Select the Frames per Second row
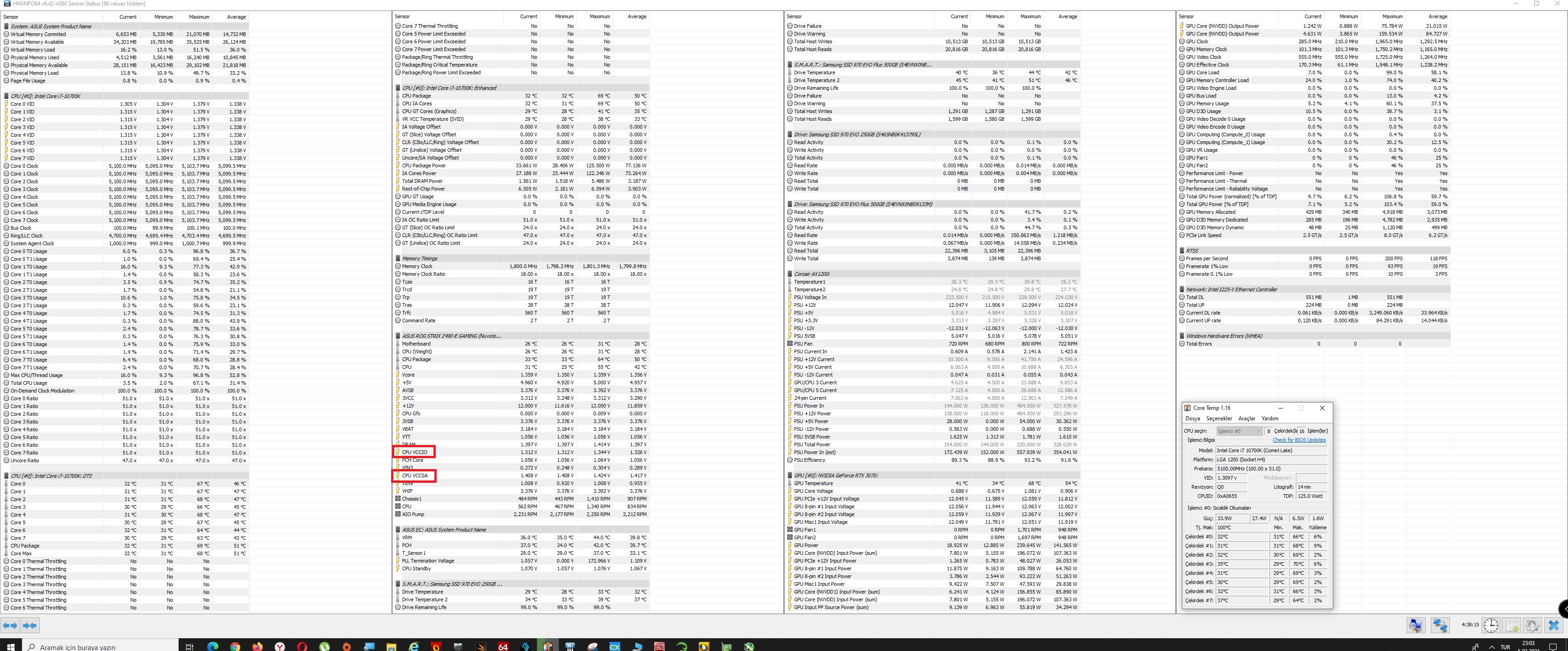Screen dimensions: 1568x651 pos(1314,259)
